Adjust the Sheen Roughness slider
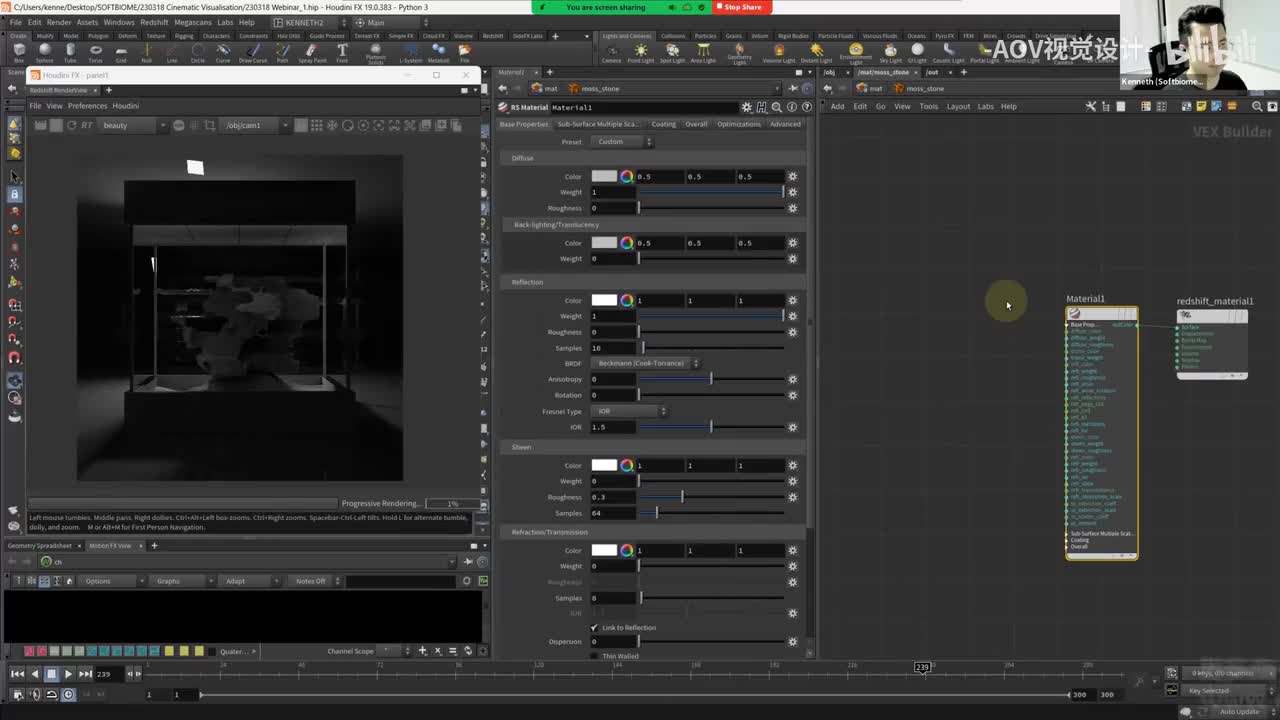The width and height of the screenshot is (1280, 720). (711, 497)
